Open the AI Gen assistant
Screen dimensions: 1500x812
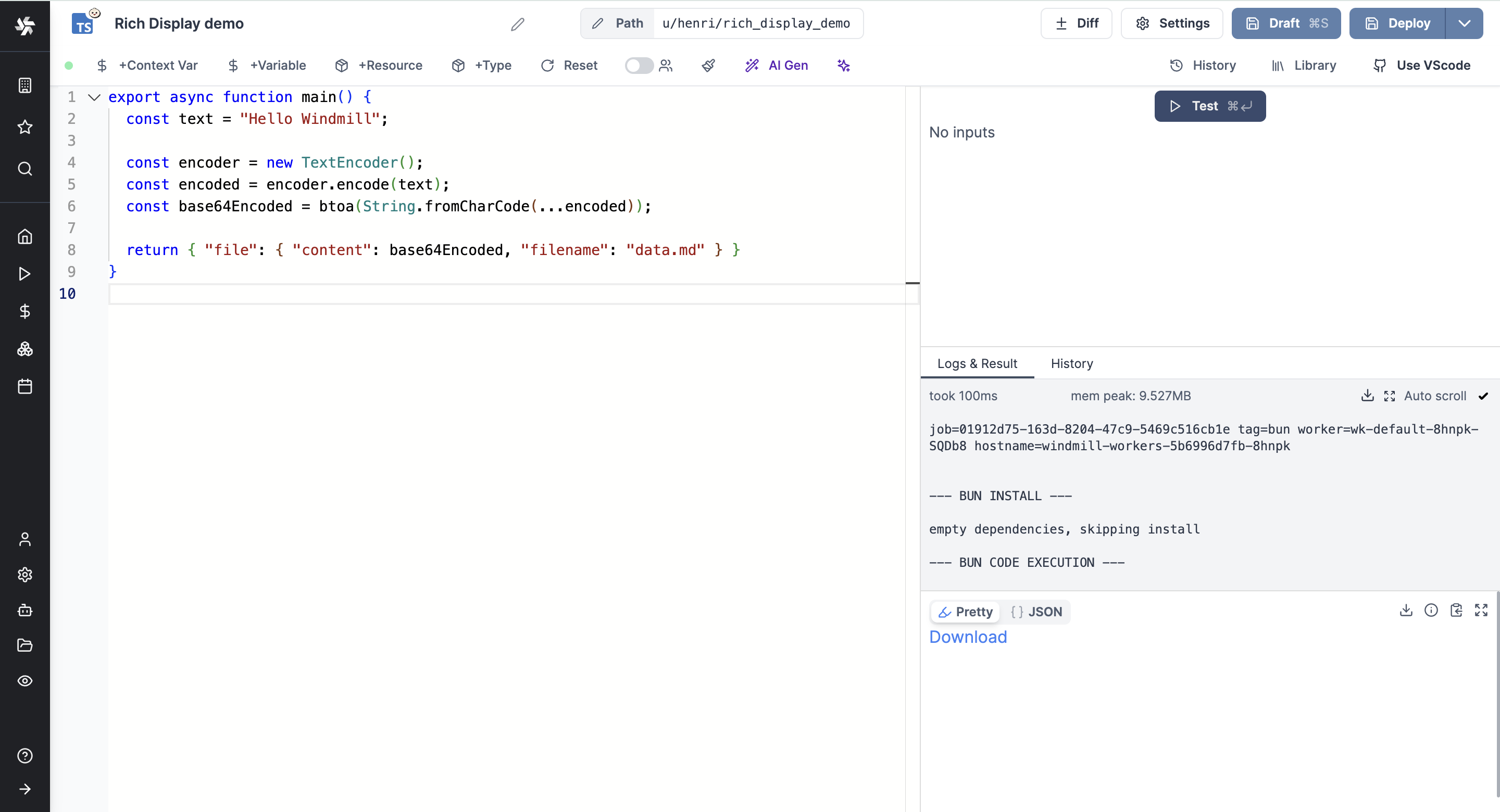pos(777,65)
